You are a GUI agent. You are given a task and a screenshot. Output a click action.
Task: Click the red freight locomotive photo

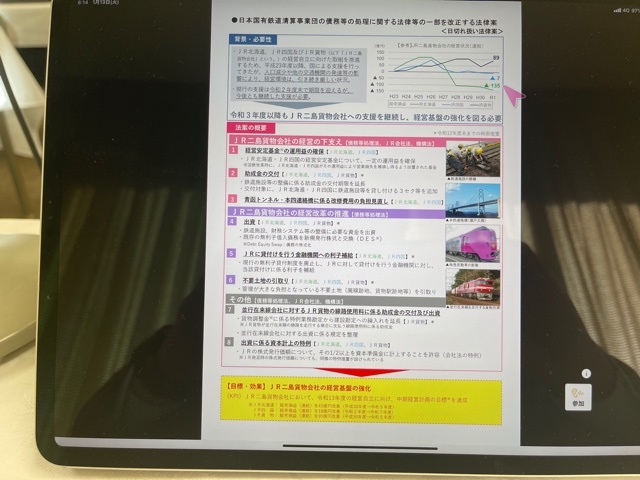473,287
